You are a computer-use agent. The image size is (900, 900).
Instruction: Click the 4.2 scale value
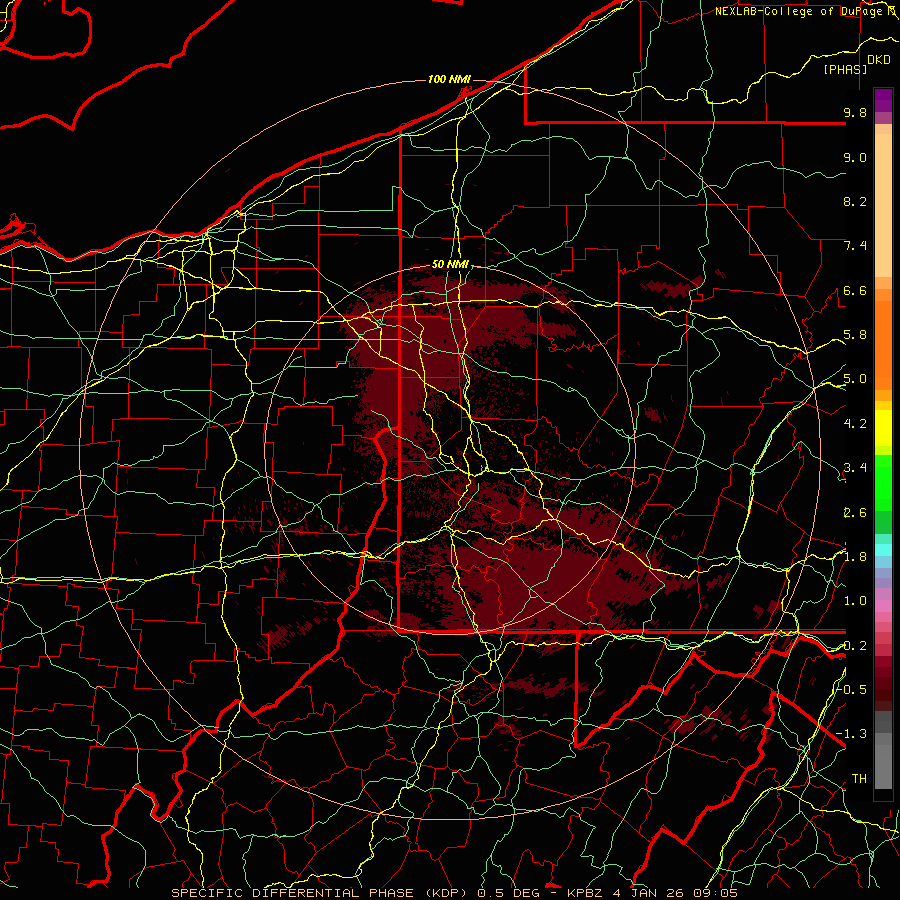[x=855, y=424]
